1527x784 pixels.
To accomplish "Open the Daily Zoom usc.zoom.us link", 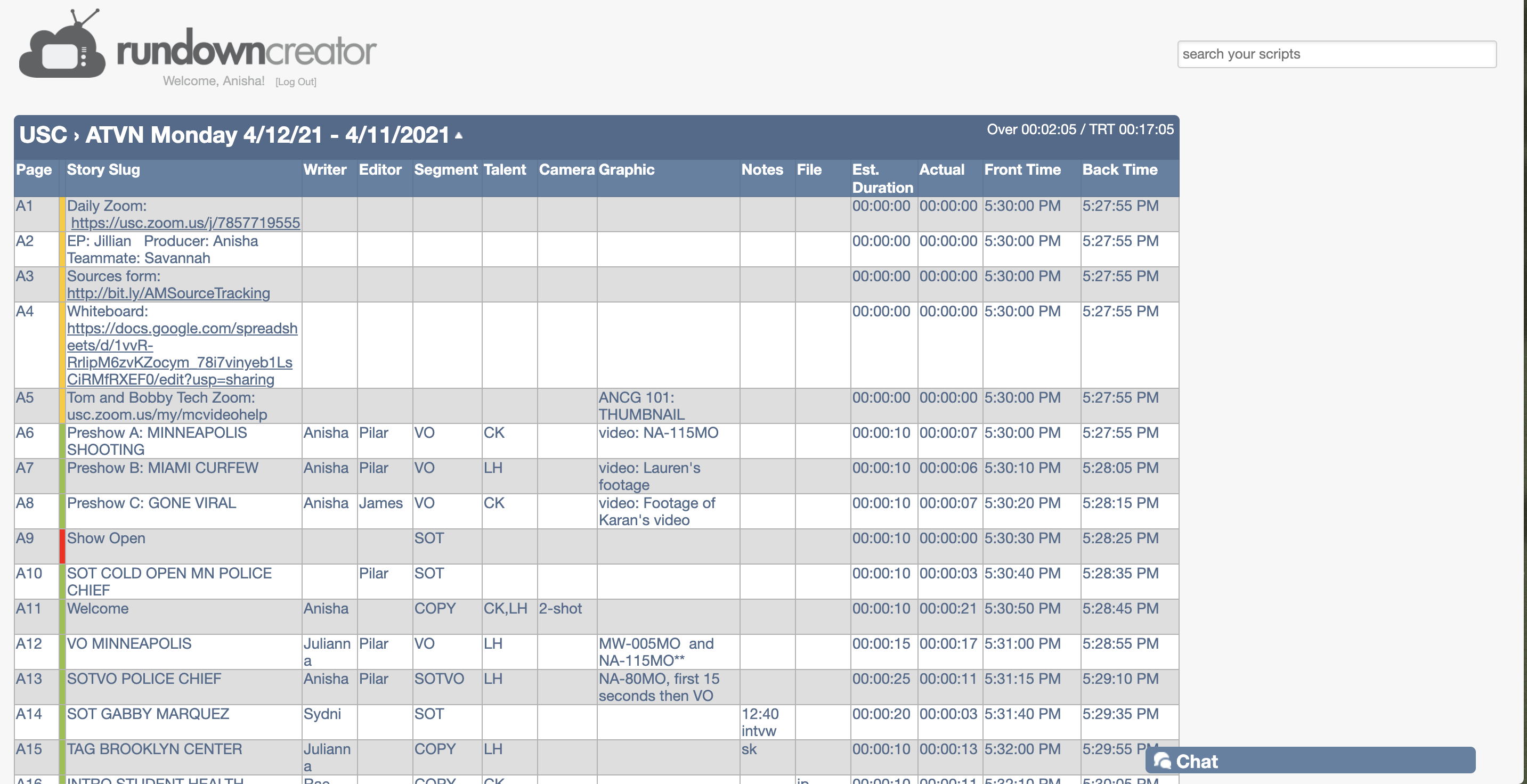I will click(185, 223).
